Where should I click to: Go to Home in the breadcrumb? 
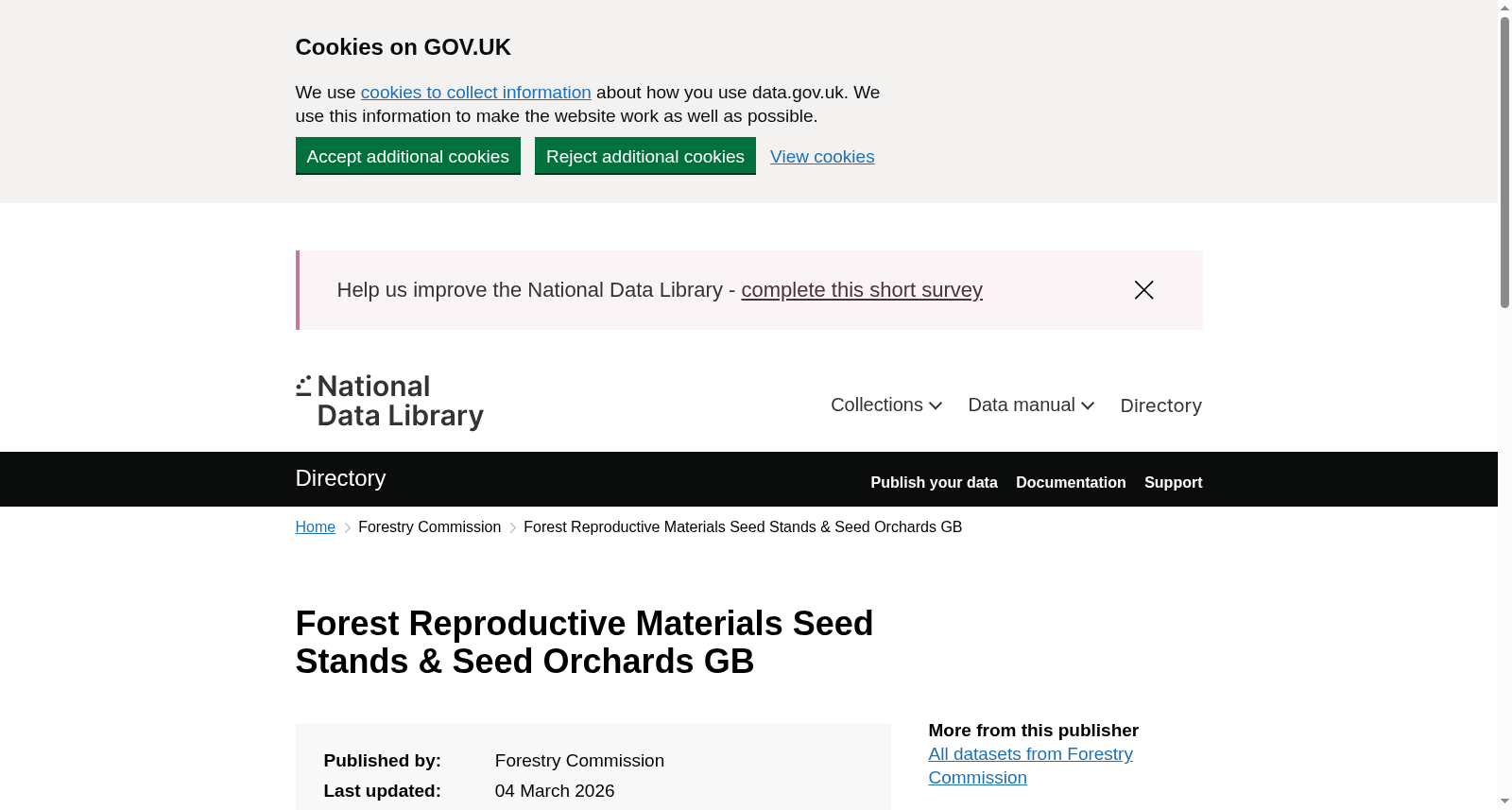point(315,527)
